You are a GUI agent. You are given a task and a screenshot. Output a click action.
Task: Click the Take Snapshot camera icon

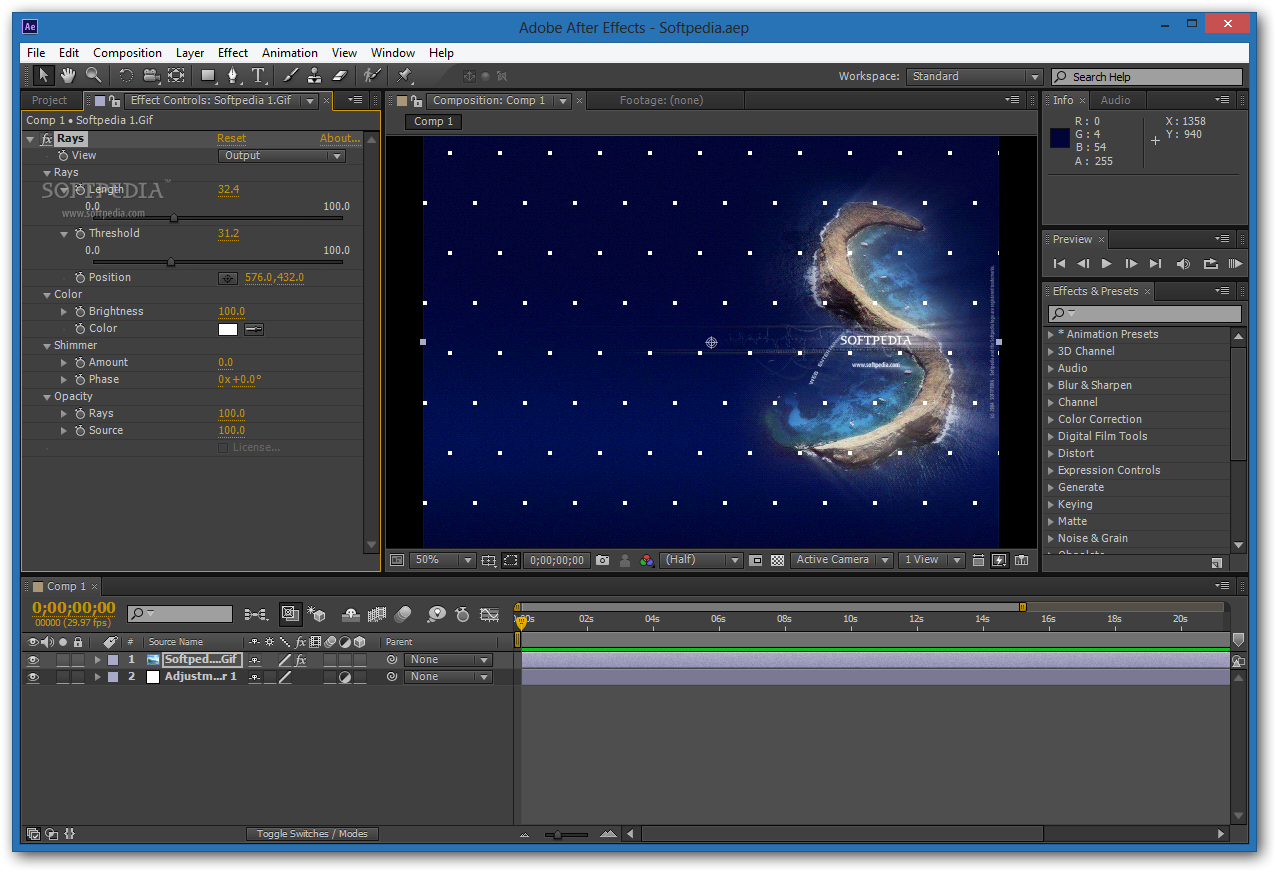coord(602,560)
